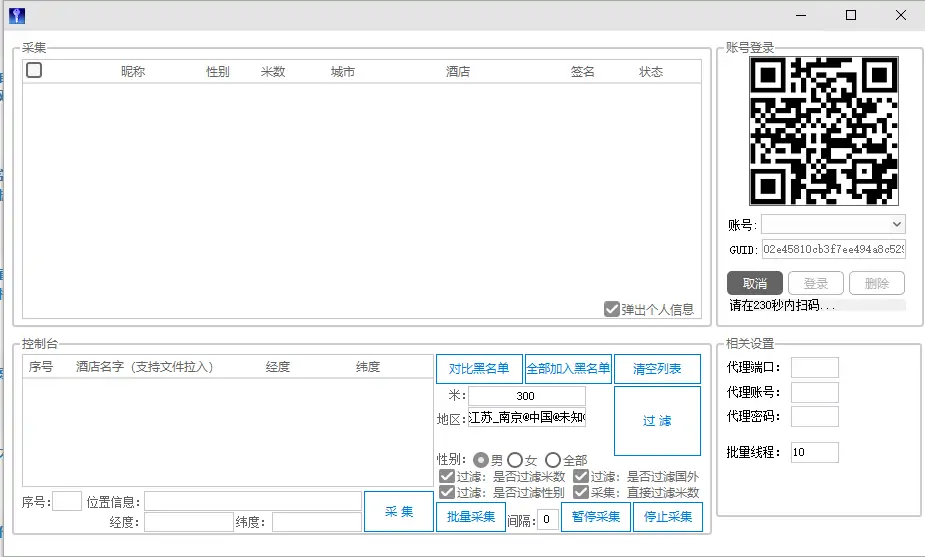Click the 纬度 latitude input field

coord(317,522)
